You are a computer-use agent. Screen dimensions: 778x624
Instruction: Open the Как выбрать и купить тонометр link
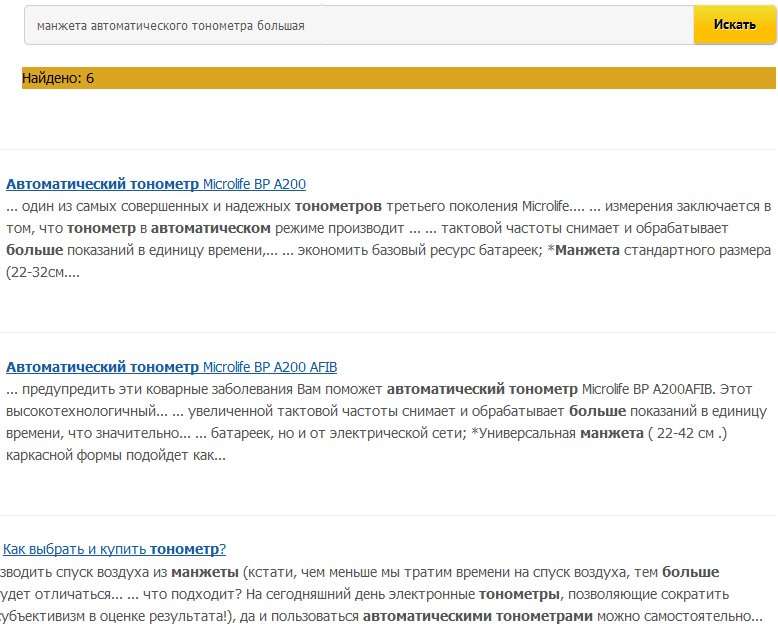115,549
